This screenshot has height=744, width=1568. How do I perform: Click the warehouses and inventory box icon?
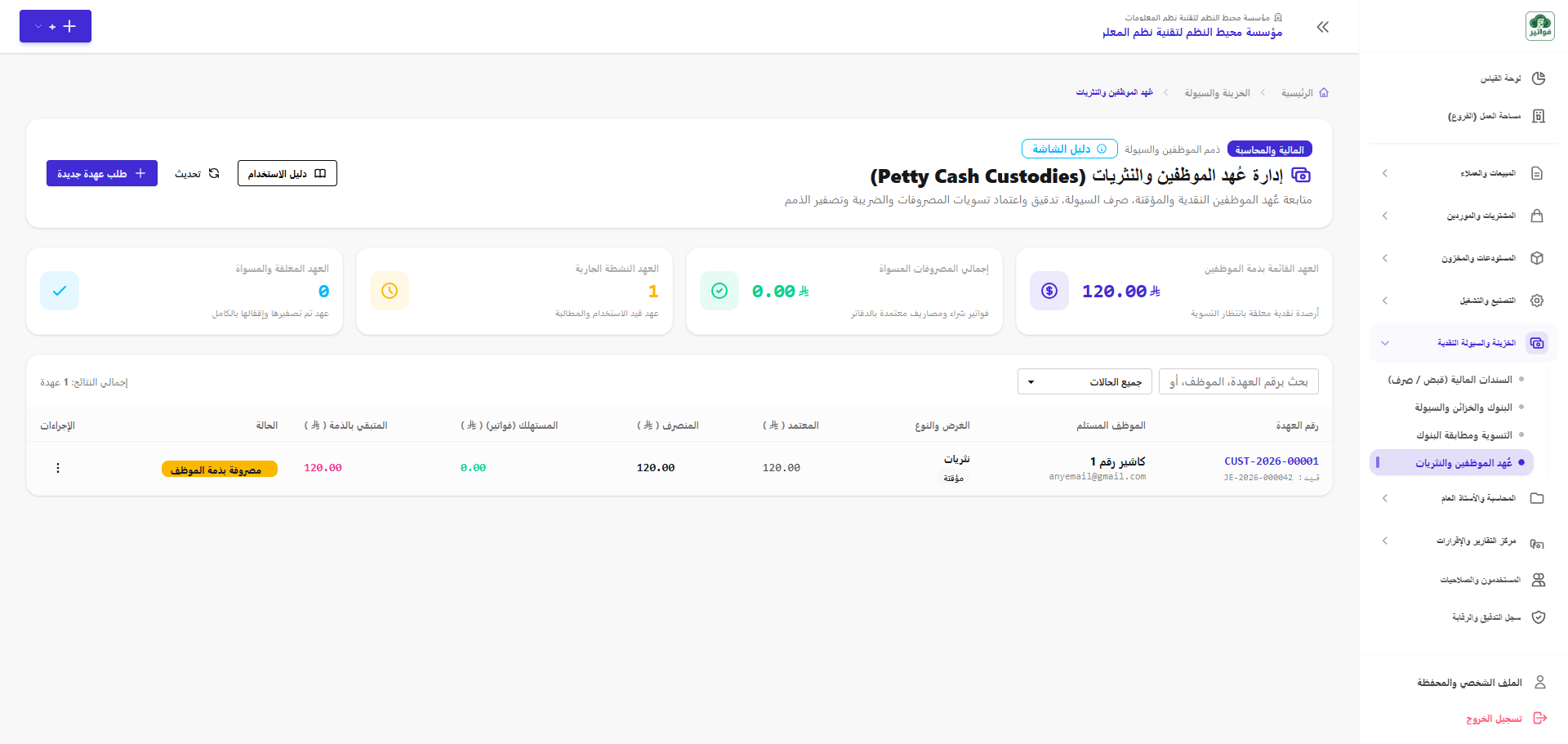(1537, 258)
